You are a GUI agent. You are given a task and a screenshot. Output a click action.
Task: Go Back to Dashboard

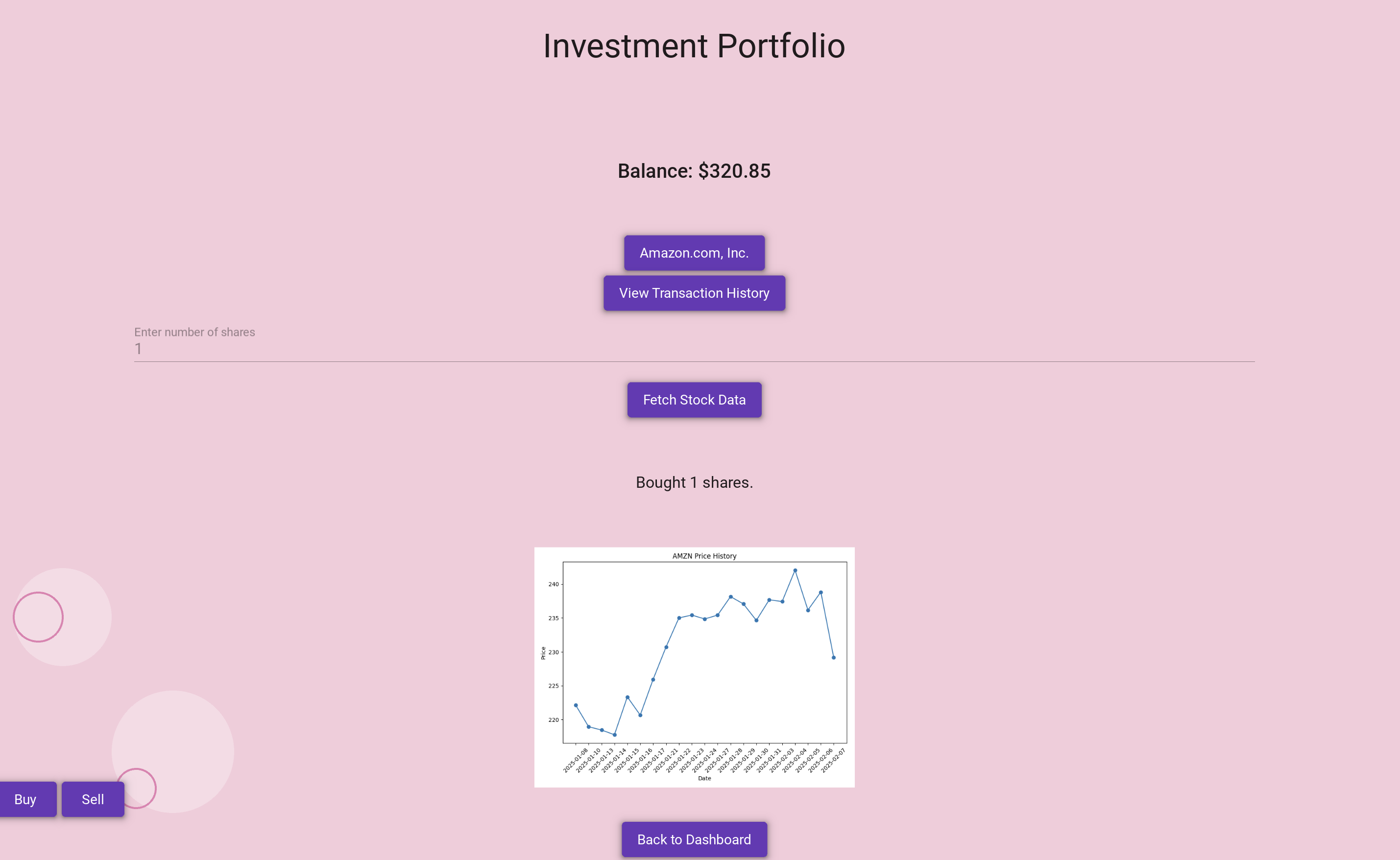tap(694, 839)
